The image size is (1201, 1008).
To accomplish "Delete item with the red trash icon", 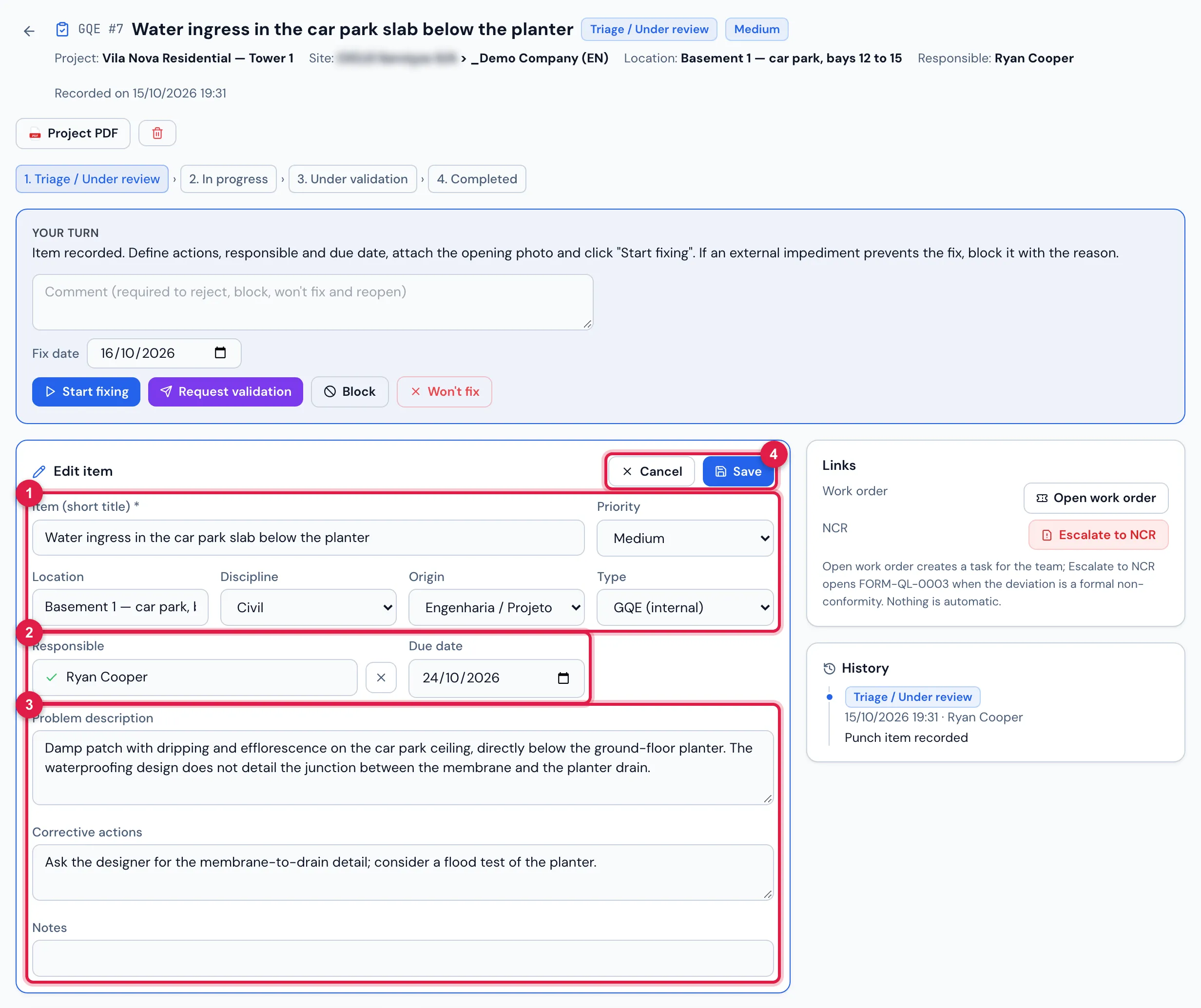I will click(157, 133).
